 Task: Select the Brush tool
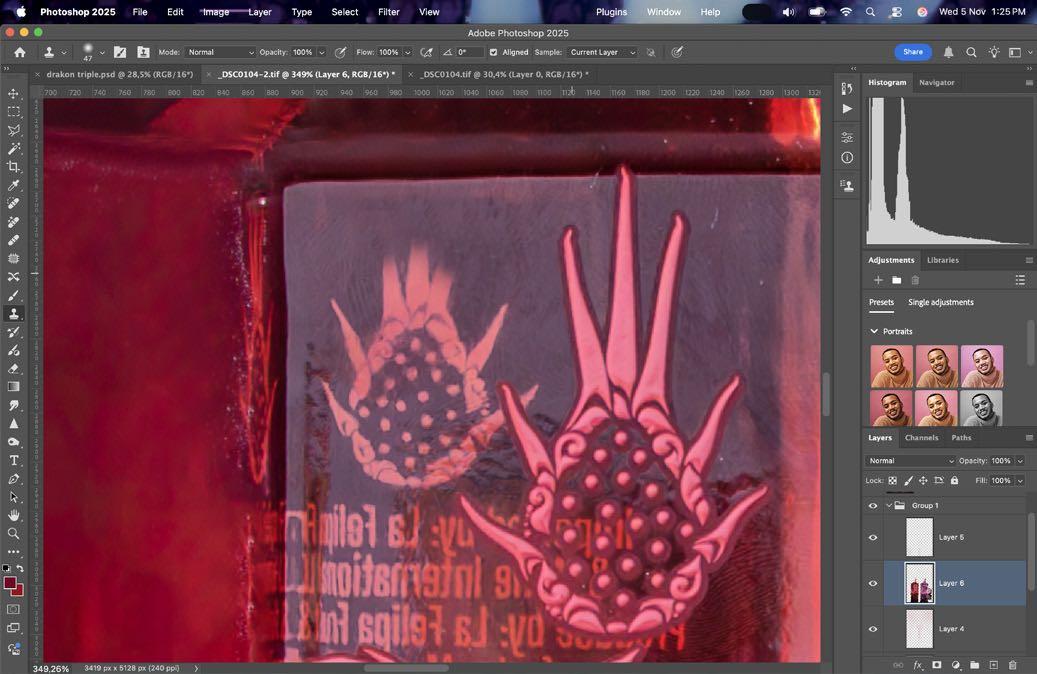13,296
